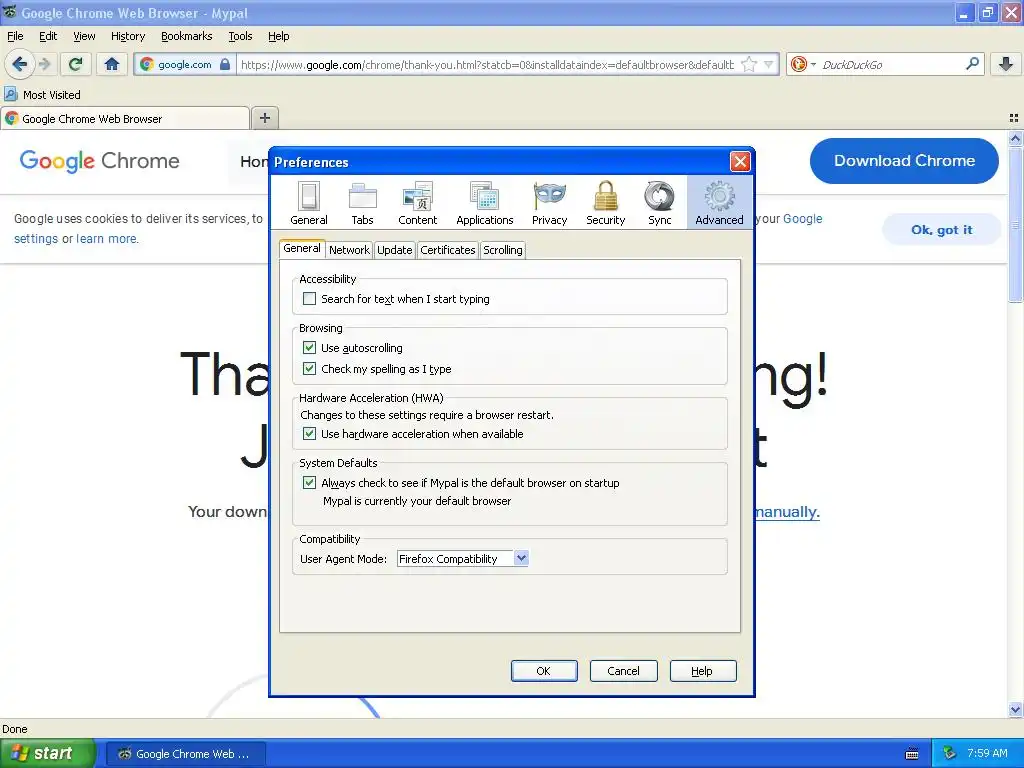Click the 7:59 AM system clock
1024x768 pixels.
[987, 754]
